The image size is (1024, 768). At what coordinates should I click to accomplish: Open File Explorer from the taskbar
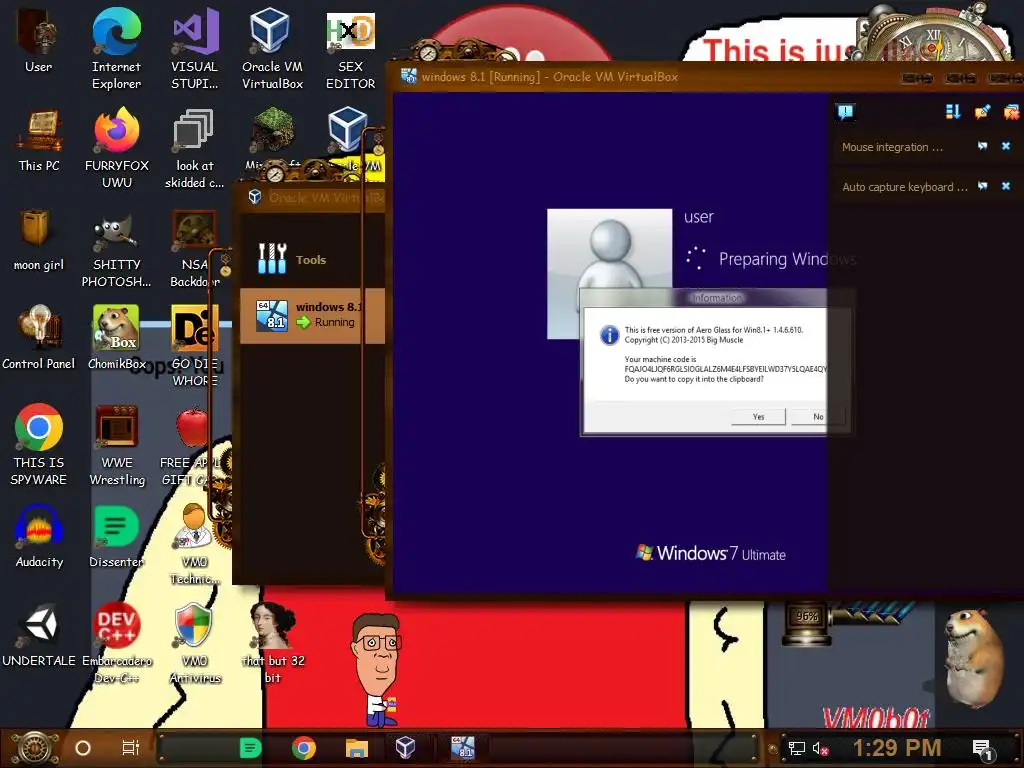point(357,748)
